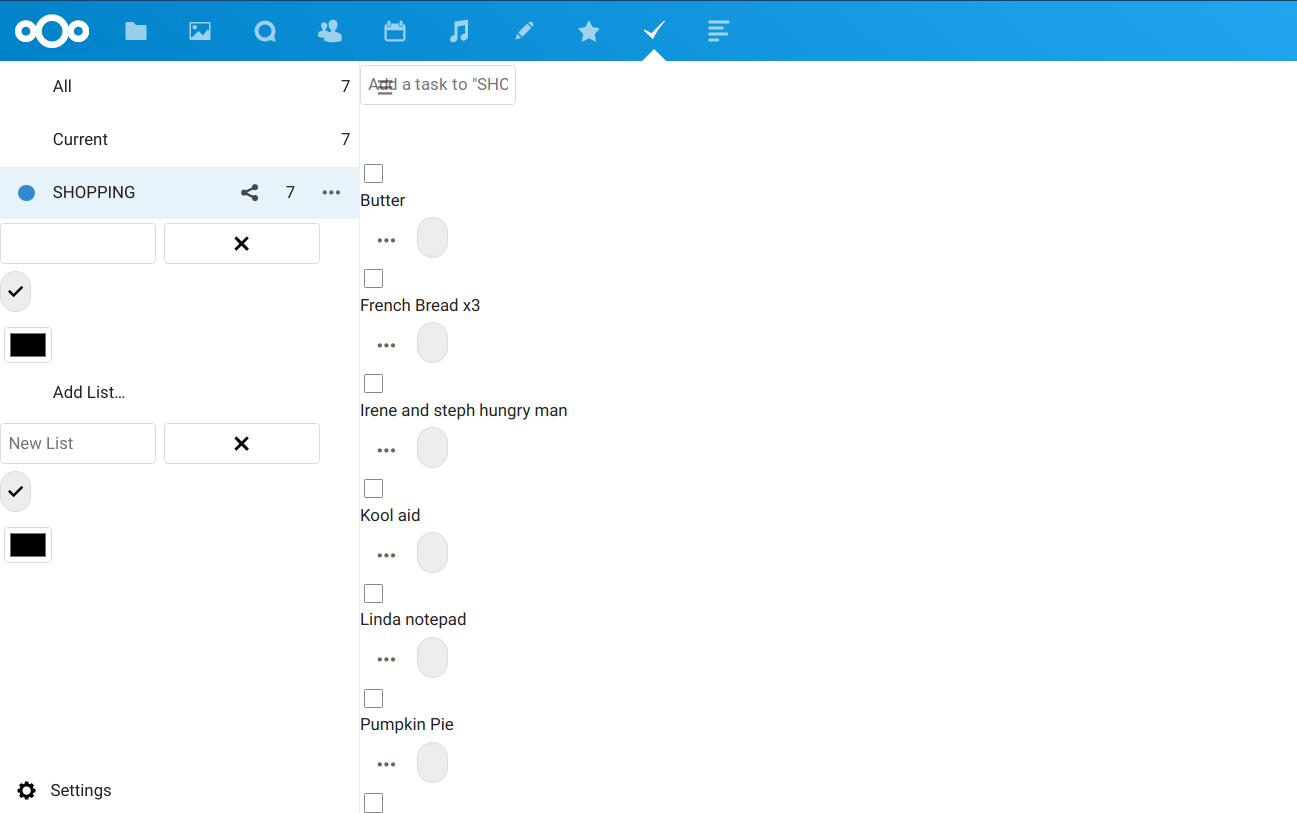This screenshot has height=813, width=1297.
Task: Focus the New List name field
Action: point(78,443)
